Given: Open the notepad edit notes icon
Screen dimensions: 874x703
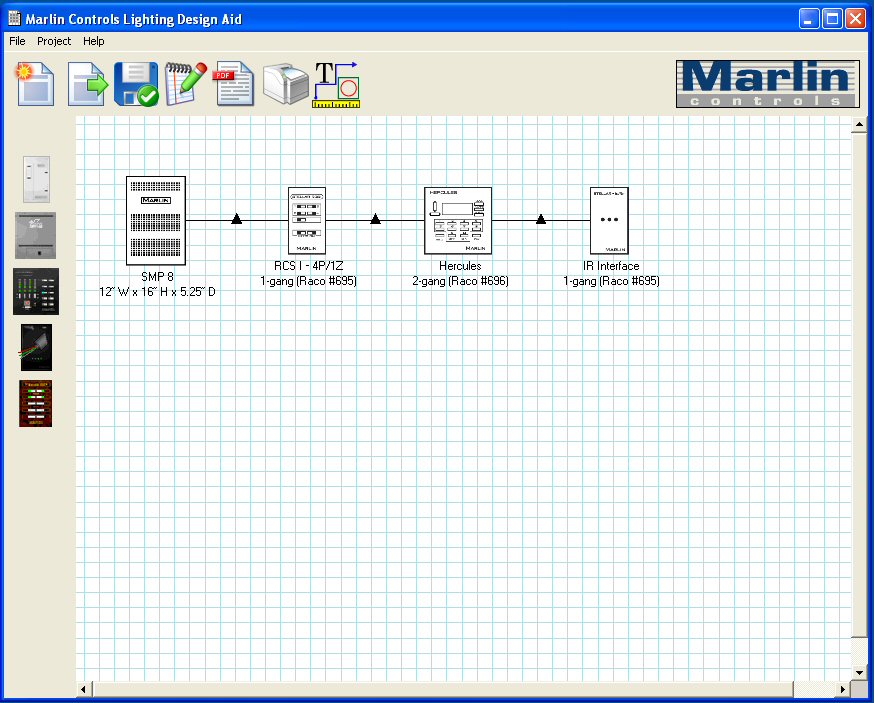Looking at the screenshot, I should point(186,84).
